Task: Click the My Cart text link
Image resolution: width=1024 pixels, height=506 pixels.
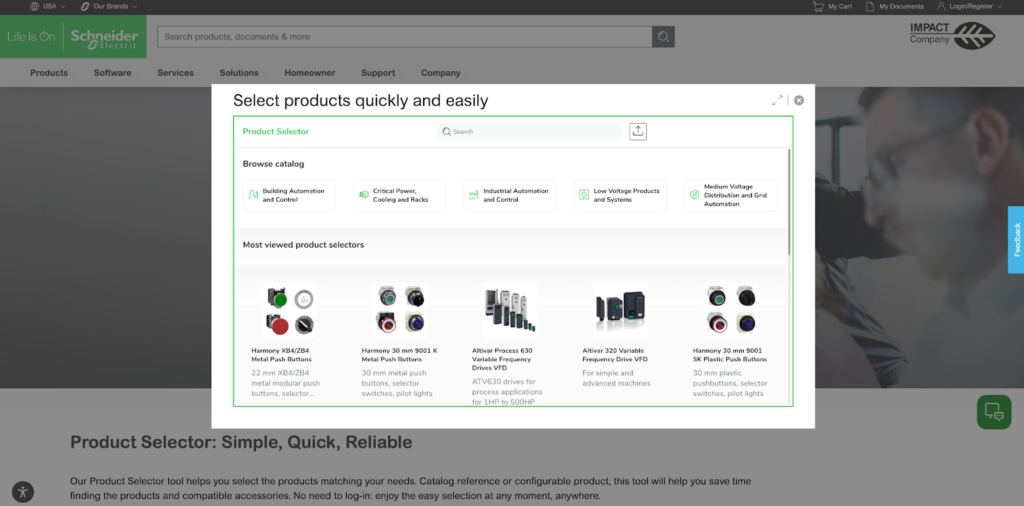Action: click(x=840, y=7)
